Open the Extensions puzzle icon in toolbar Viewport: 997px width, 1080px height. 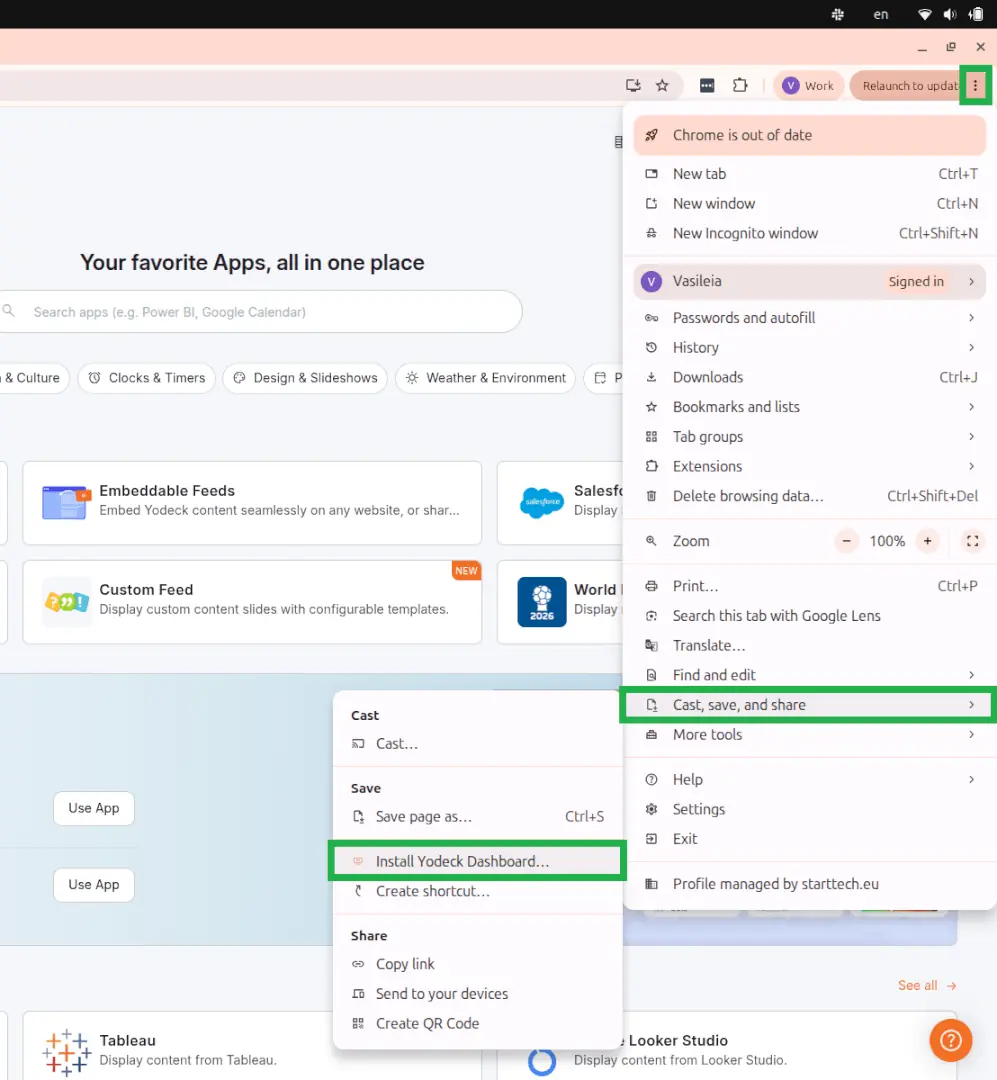(x=740, y=85)
